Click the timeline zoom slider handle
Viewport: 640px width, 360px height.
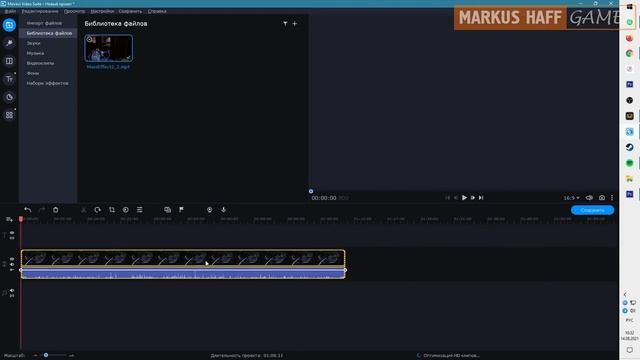pos(46,355)
